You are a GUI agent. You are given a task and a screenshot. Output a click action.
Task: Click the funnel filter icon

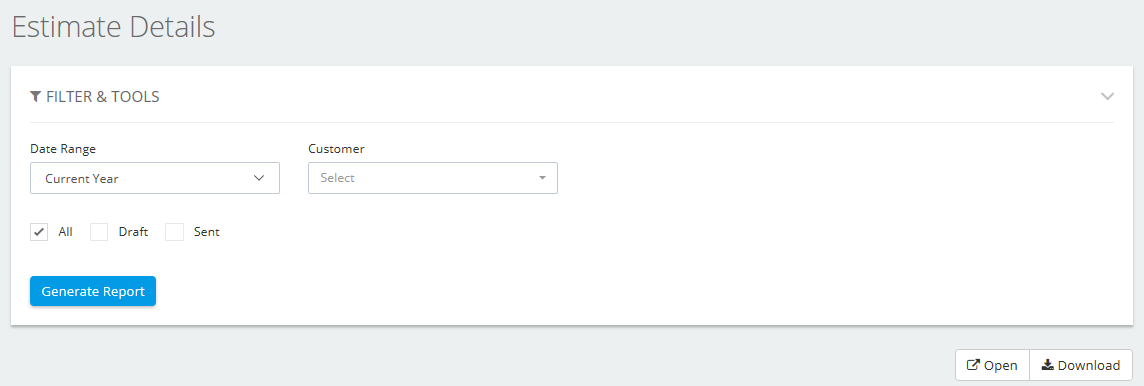tap(36, 96)
